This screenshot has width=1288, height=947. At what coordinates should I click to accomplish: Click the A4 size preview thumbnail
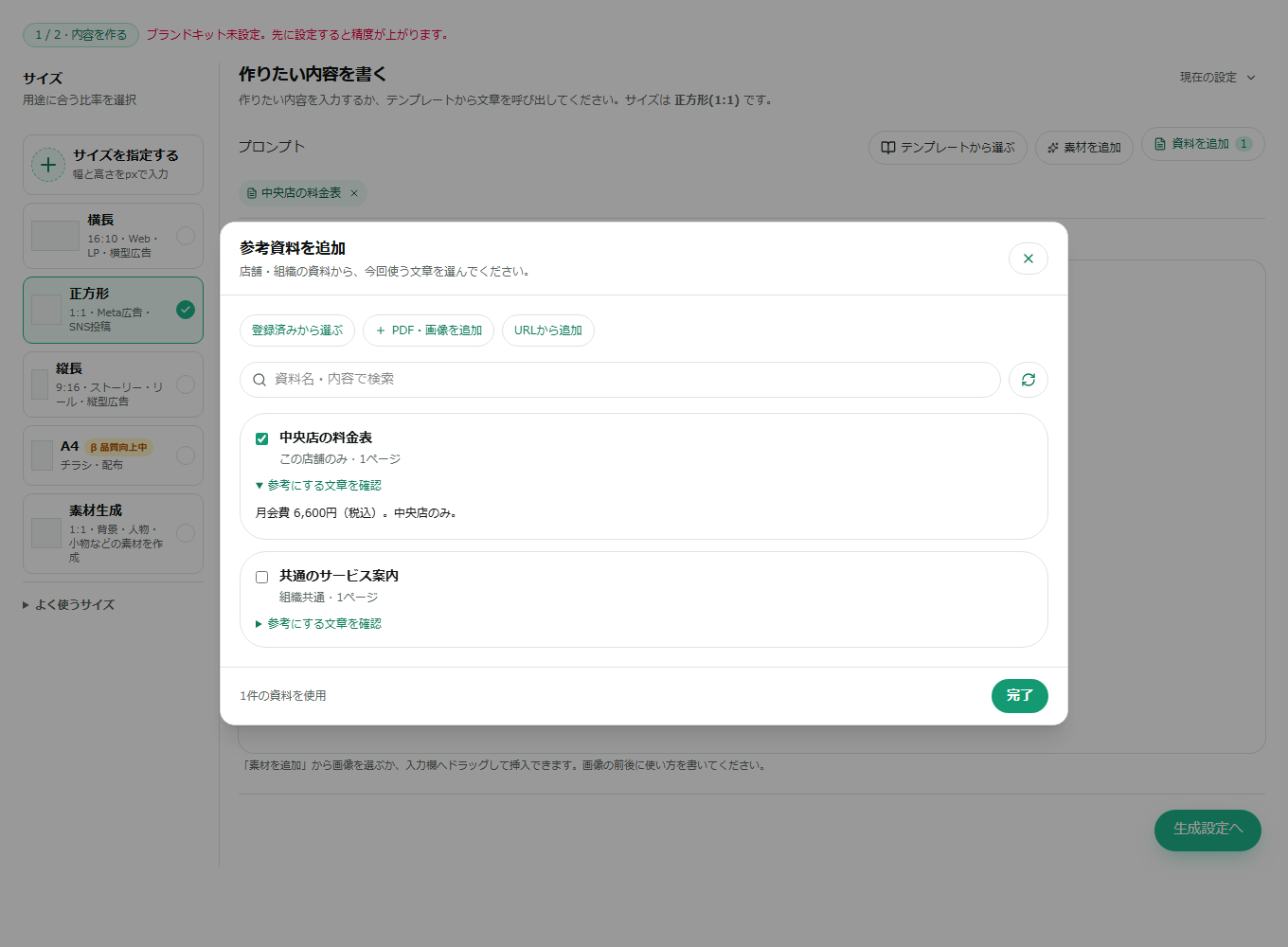[x=42, y=456]
